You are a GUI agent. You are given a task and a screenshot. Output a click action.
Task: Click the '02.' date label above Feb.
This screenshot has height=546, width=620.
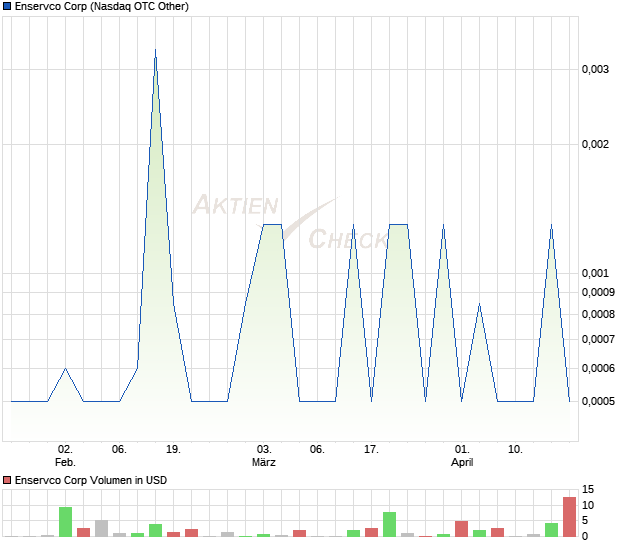point(65,450)
